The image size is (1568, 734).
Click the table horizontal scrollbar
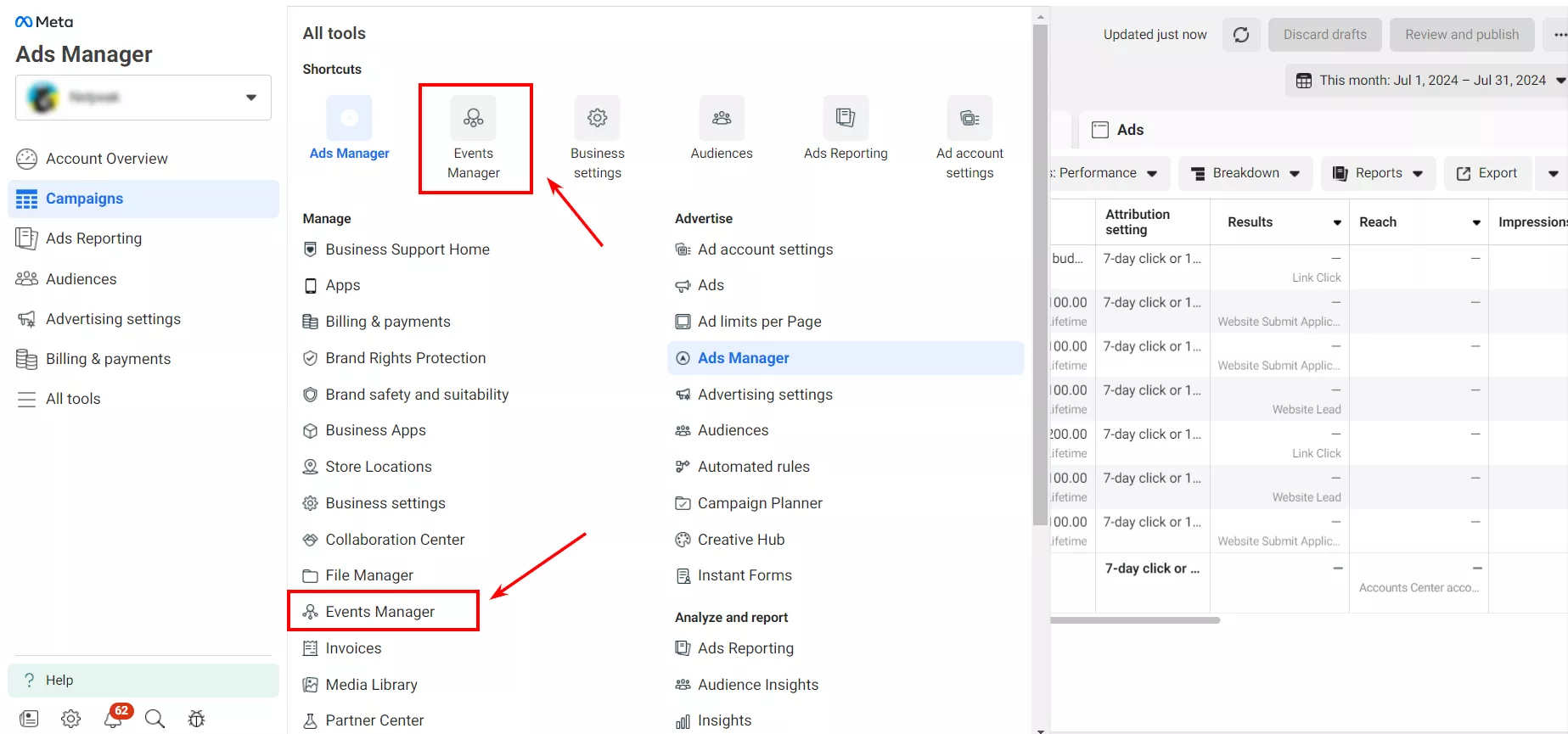1135,620
